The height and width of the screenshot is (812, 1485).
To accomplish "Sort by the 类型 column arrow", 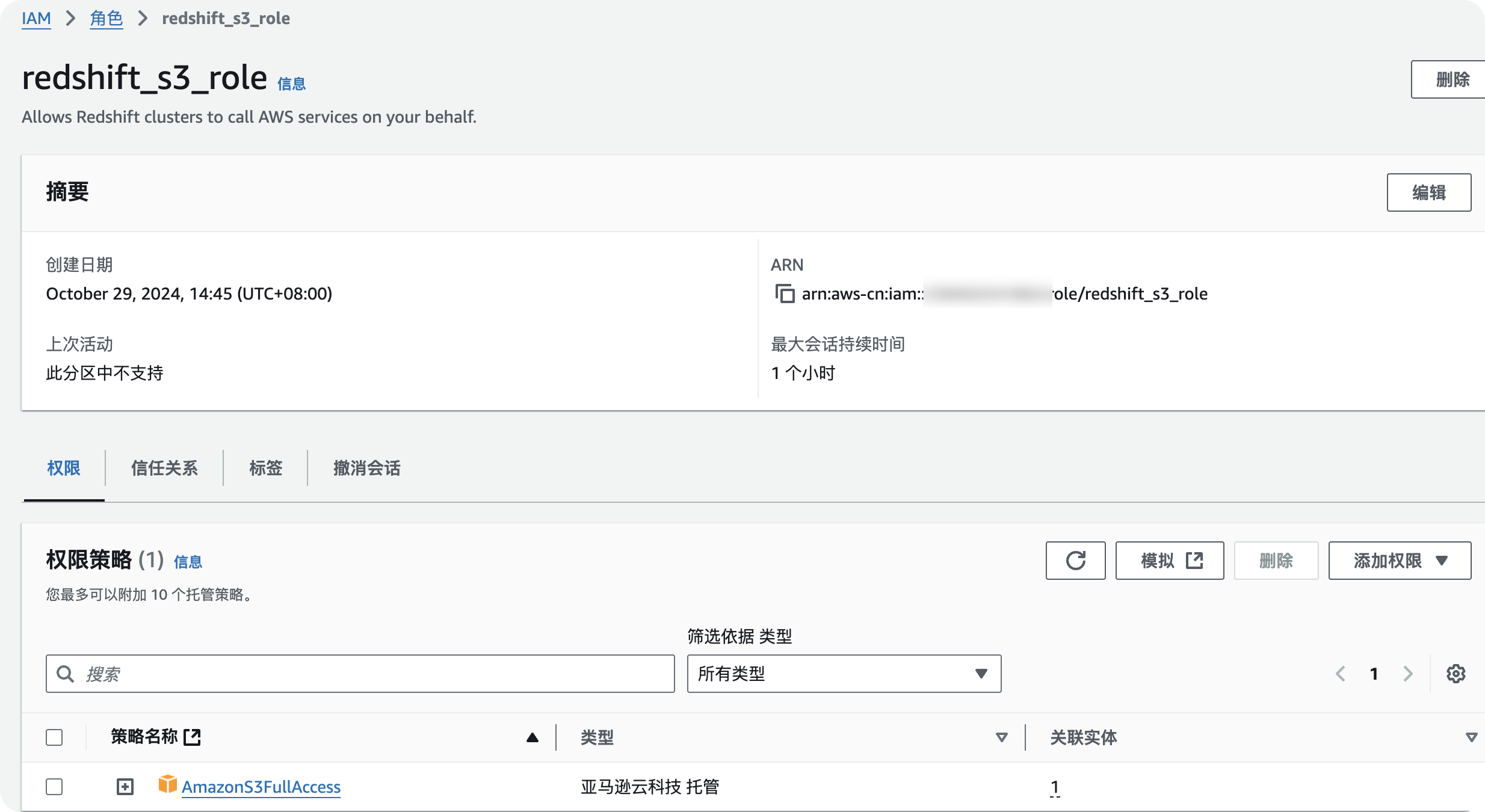I will pos(1002,737).
